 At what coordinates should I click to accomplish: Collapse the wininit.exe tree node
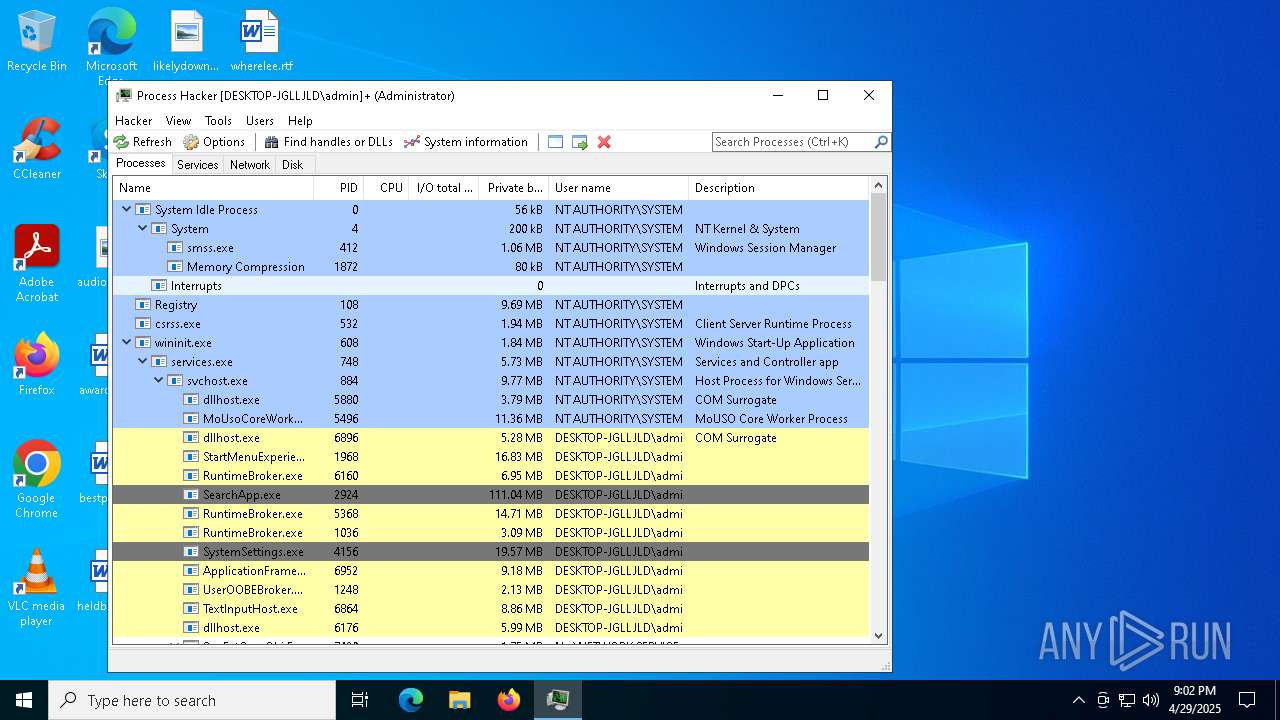coord(127,343)
